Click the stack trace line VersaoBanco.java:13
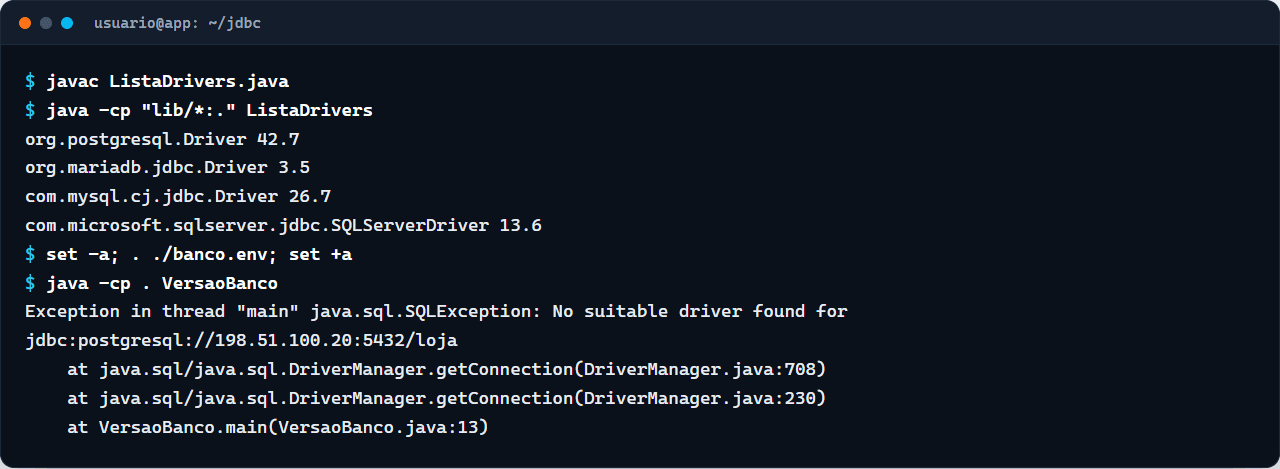This screenshot has height=469, width=1280. [278, 427]
